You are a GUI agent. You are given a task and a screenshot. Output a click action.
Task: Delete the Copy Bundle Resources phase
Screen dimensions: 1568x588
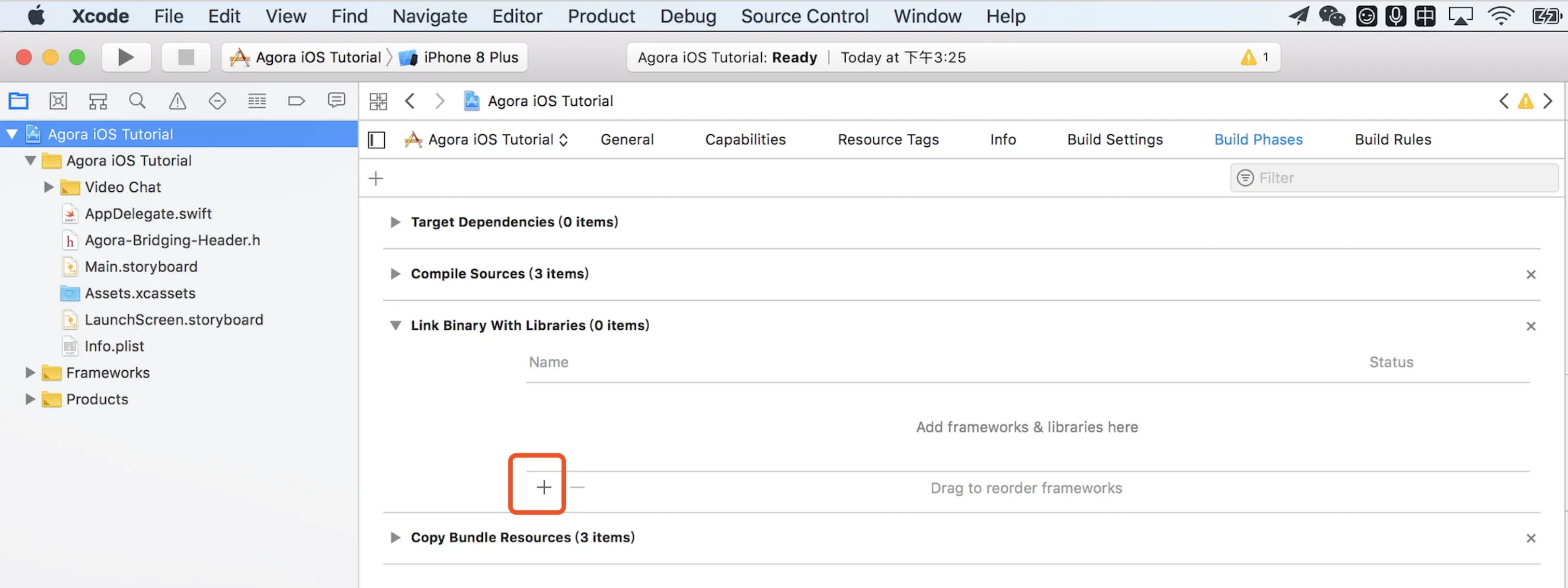[x=1531, y=538]
